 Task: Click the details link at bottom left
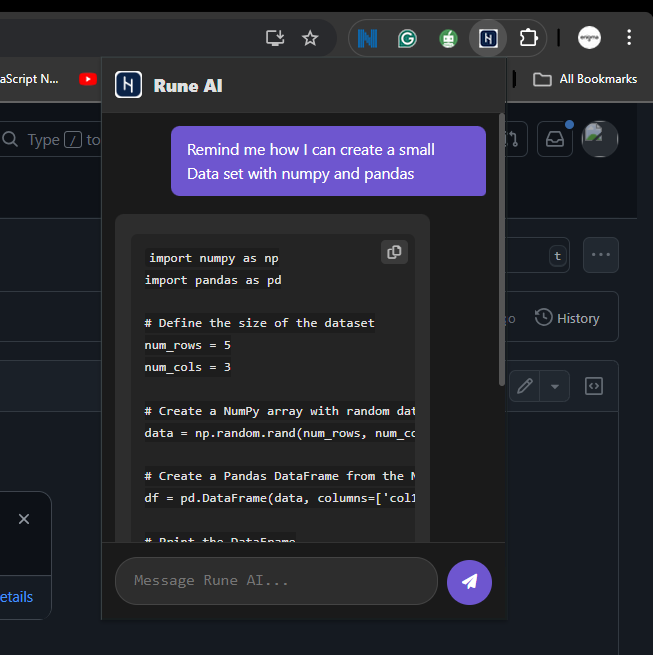pyautogui.click(x=16, y=597)
